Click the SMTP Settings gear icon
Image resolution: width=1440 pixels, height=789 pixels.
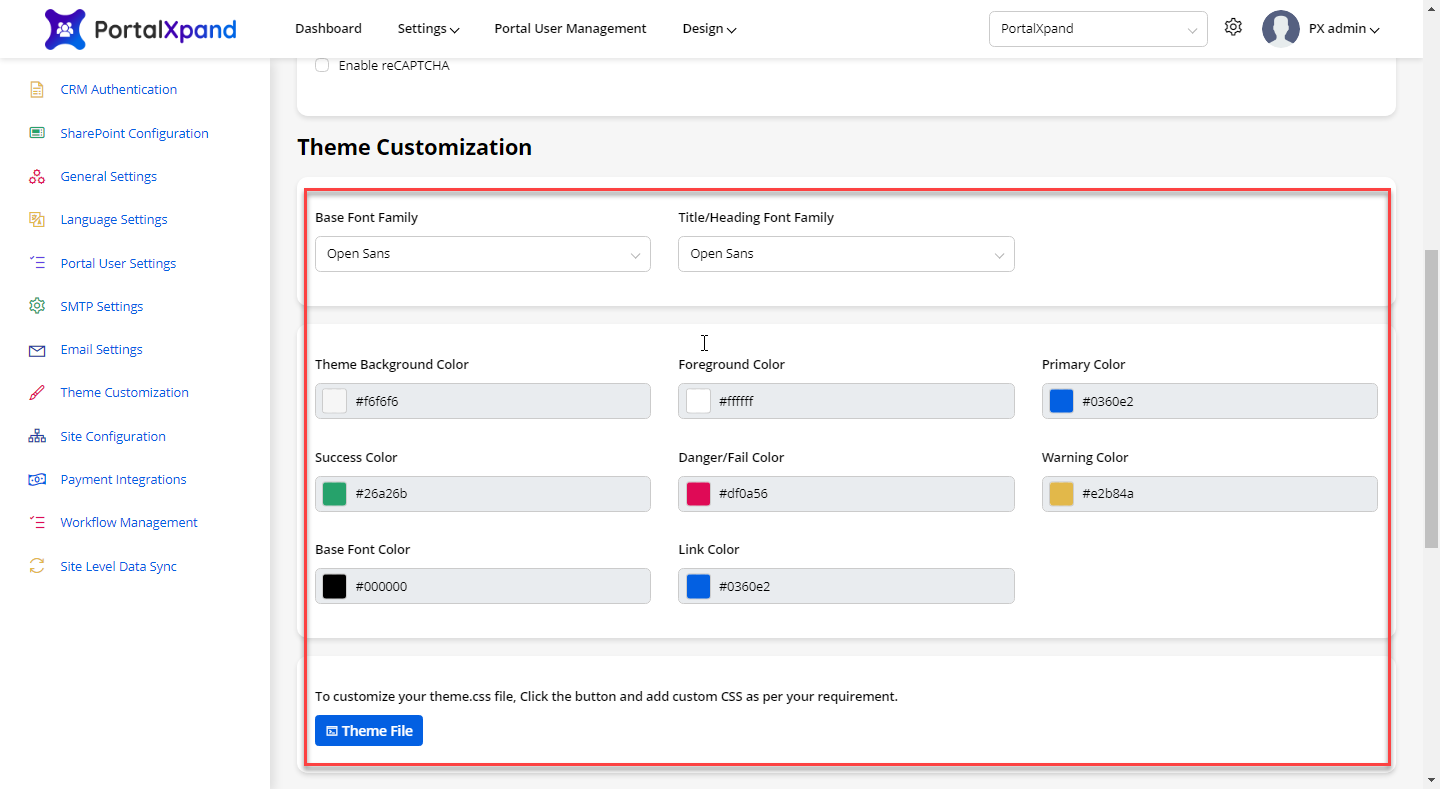37,306
